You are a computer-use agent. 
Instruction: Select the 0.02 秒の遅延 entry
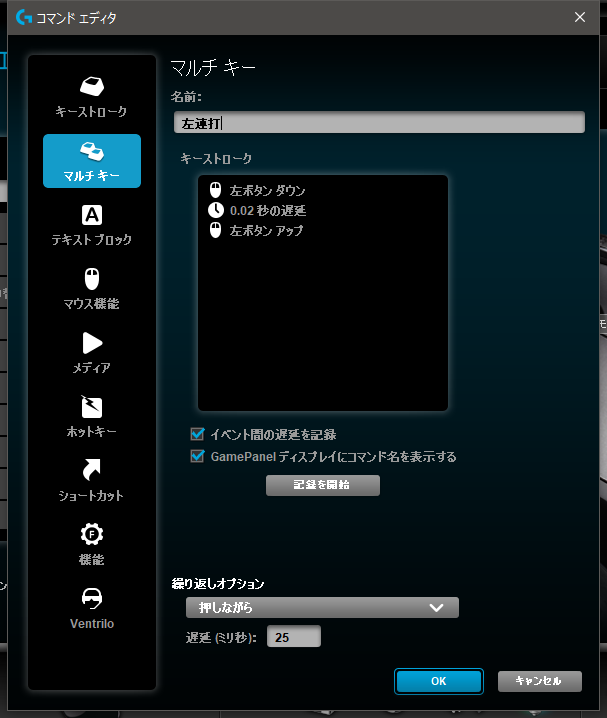[x=267, y=210]
